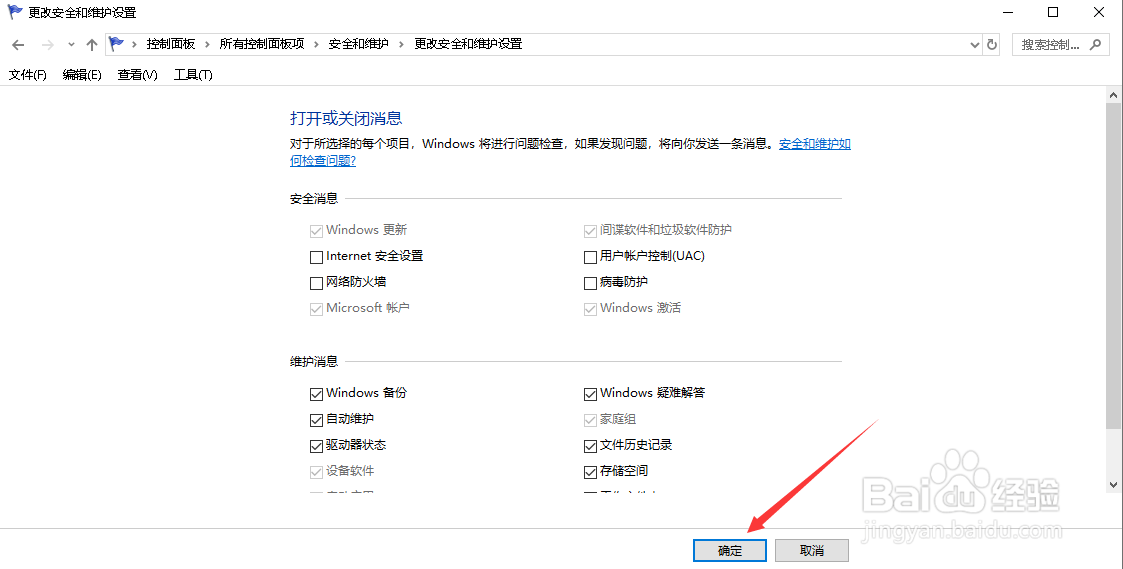The image size is (1123, 569).
Task: Expand chevron after 控制面板 breadcrumb
Action: [x=207, y=44]
